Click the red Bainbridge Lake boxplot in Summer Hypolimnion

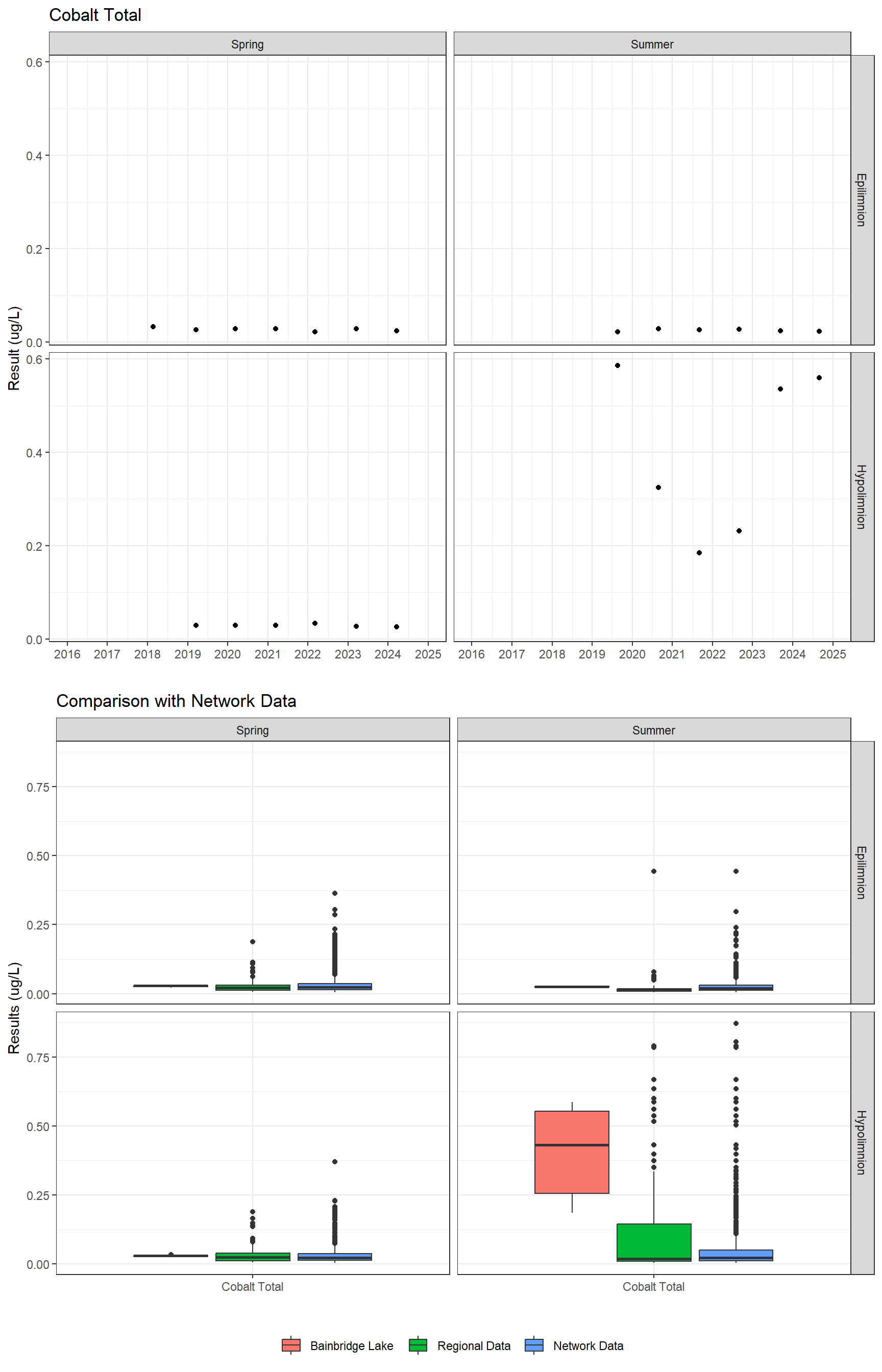[572, 1152]
